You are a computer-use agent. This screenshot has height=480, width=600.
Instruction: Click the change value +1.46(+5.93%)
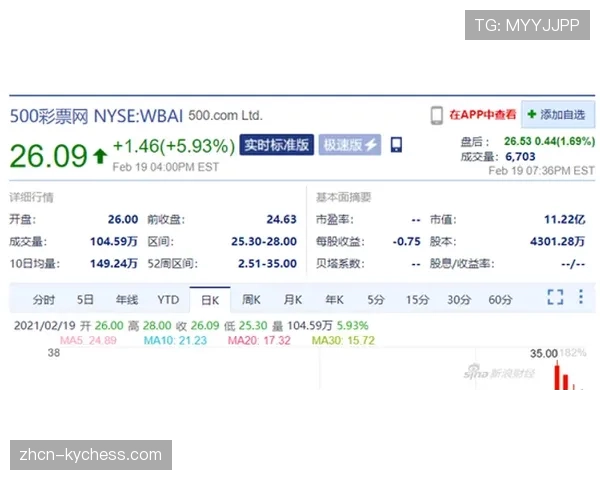(x=174, y=146)
